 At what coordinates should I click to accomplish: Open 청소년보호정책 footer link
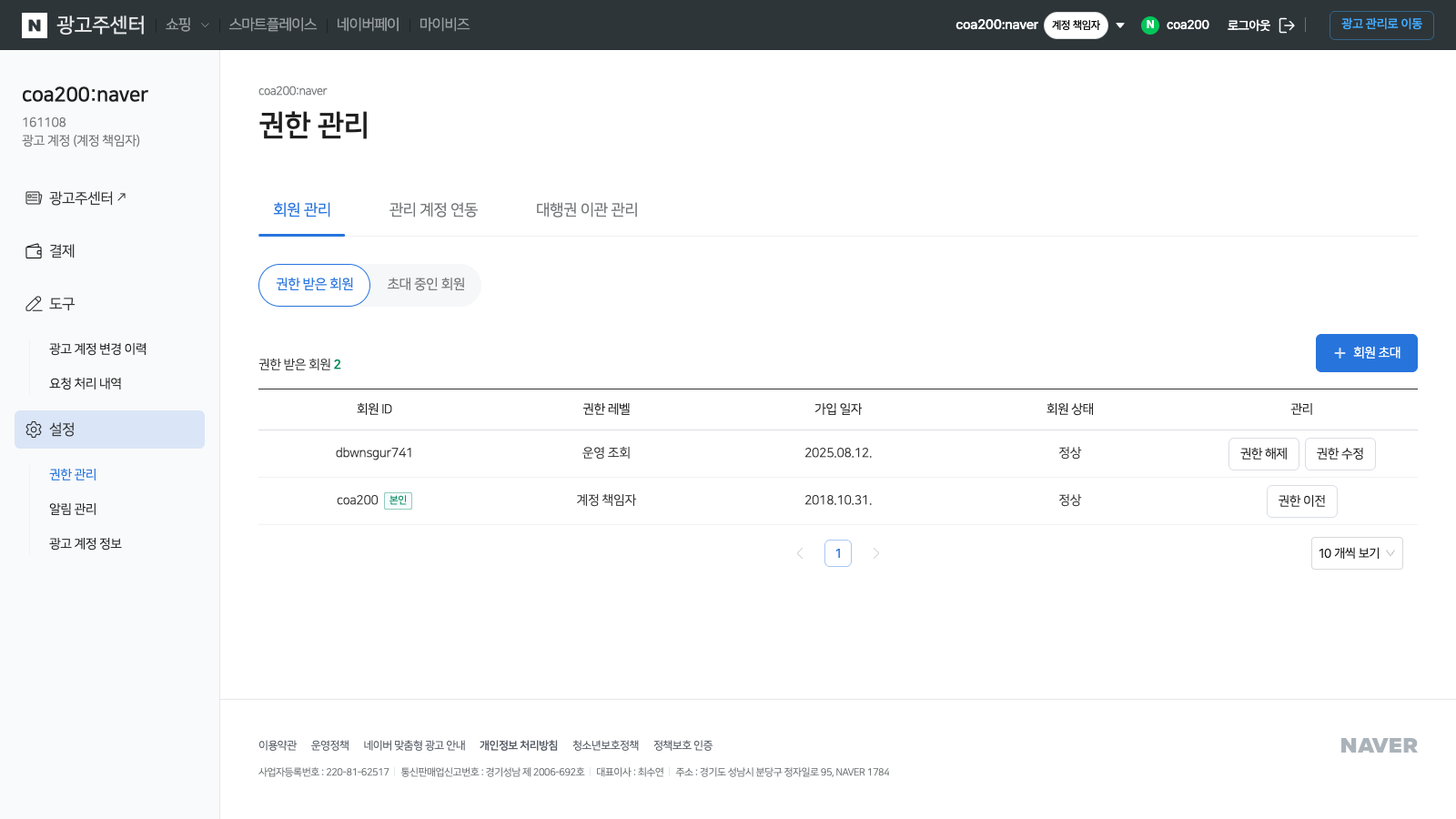tap(606, 745)
